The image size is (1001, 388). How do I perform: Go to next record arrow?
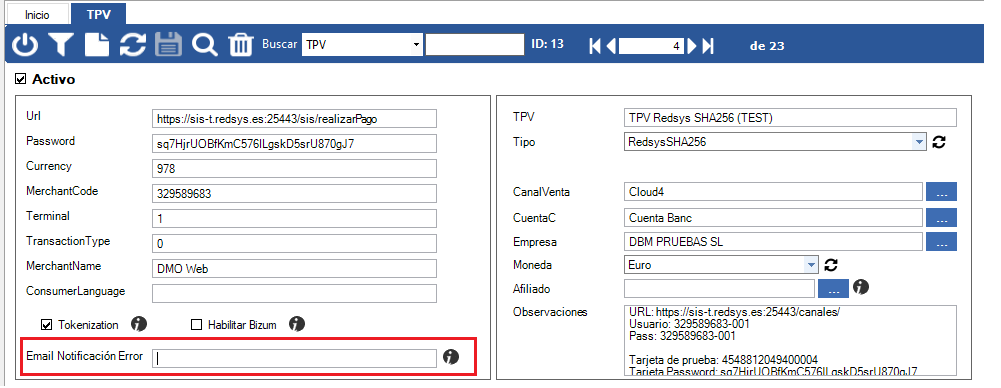[692, 46]
